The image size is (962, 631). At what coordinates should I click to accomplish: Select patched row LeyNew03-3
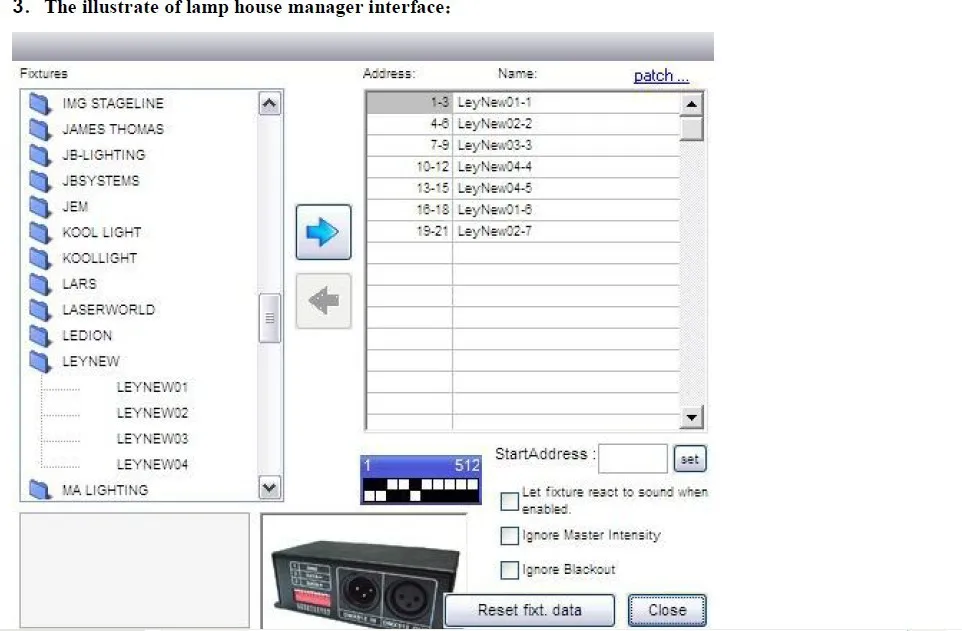[523, 145]
